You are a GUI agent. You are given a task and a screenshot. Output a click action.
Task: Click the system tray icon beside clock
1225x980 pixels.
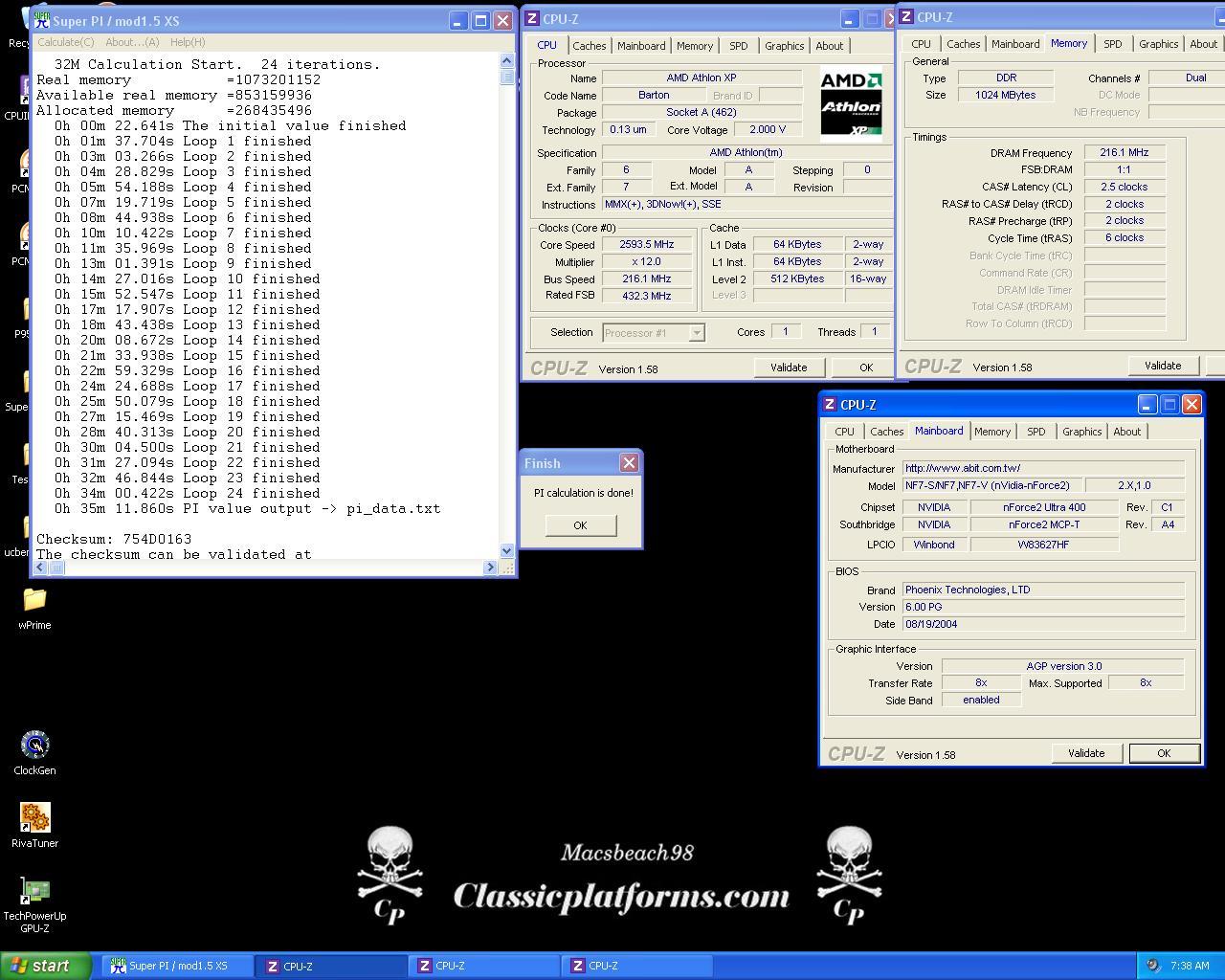click(1152, 966)
